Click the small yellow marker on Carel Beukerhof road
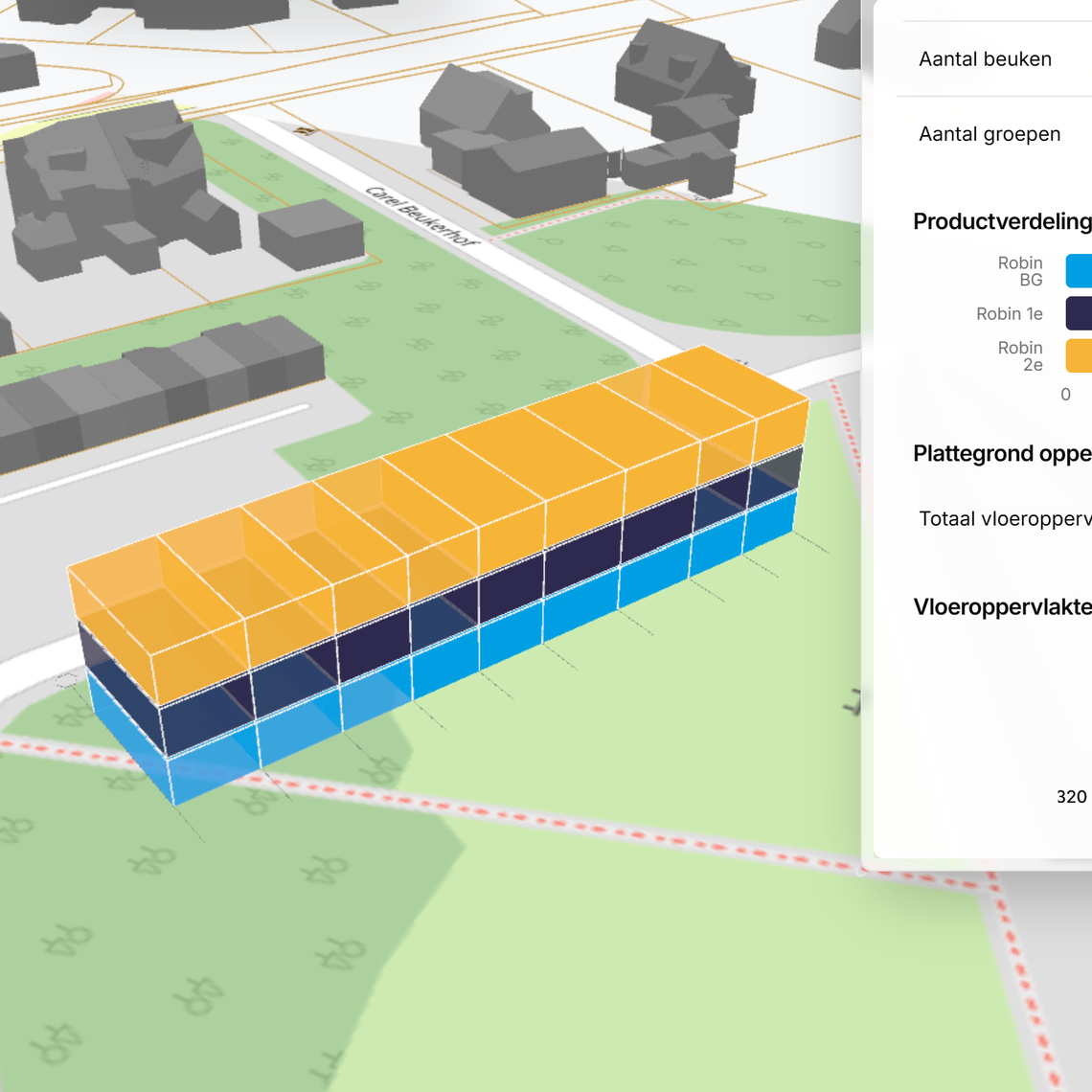Viewport: 1092px width, 1092px height. coord(306,131)
